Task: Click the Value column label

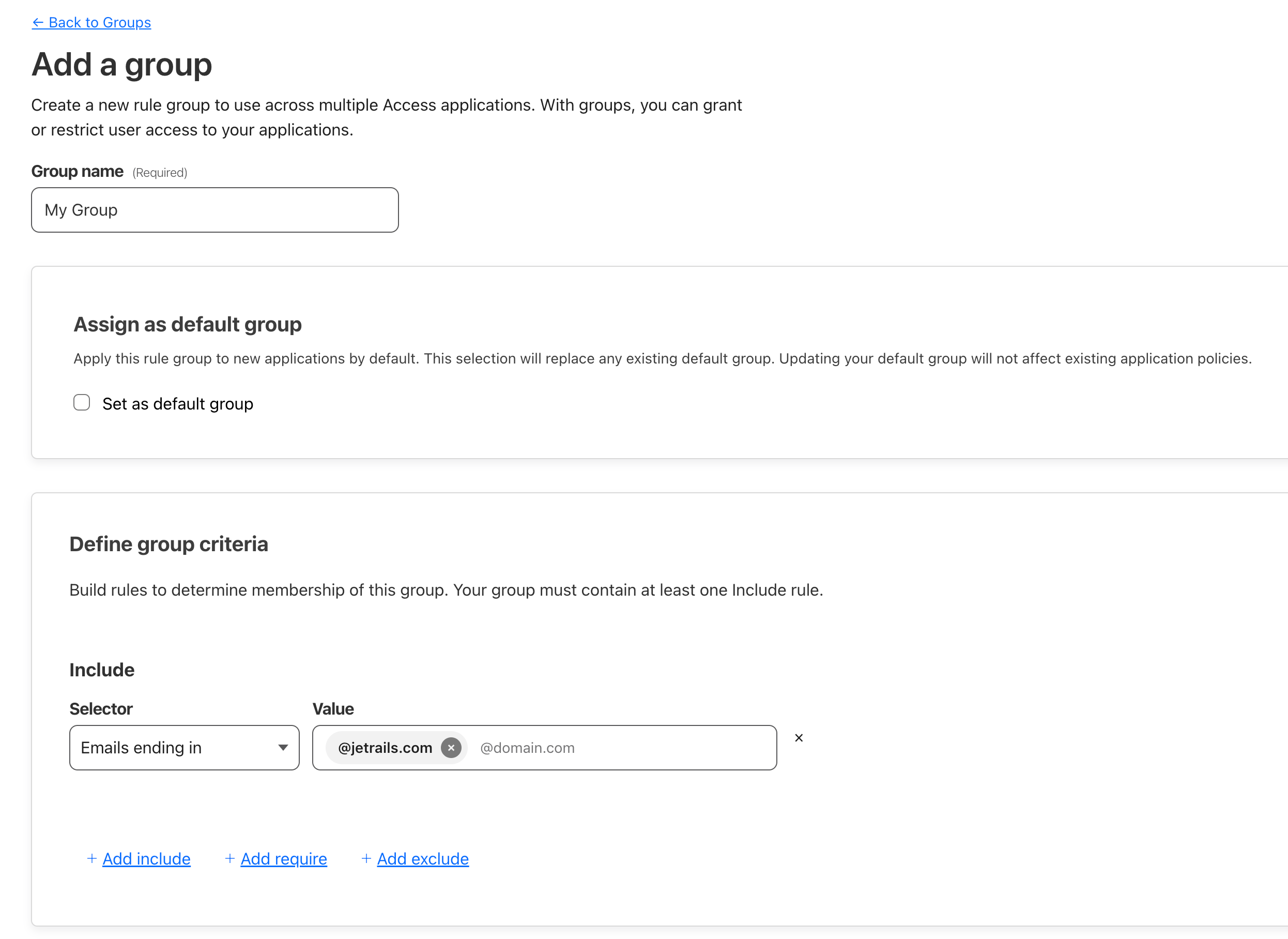Action: click(333, 709)
